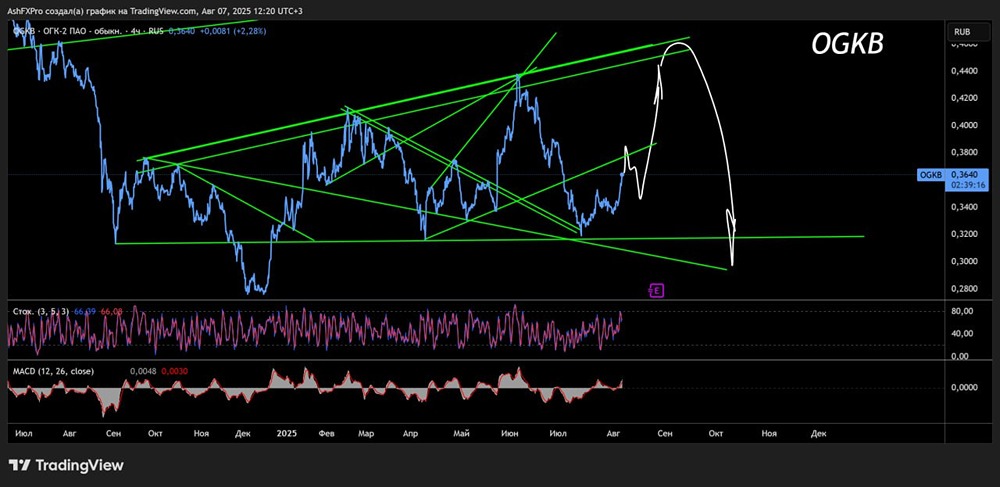1000x487 pixels.
Task: Click the 0,0000 MACD scale label
Action: click(964, 388)
